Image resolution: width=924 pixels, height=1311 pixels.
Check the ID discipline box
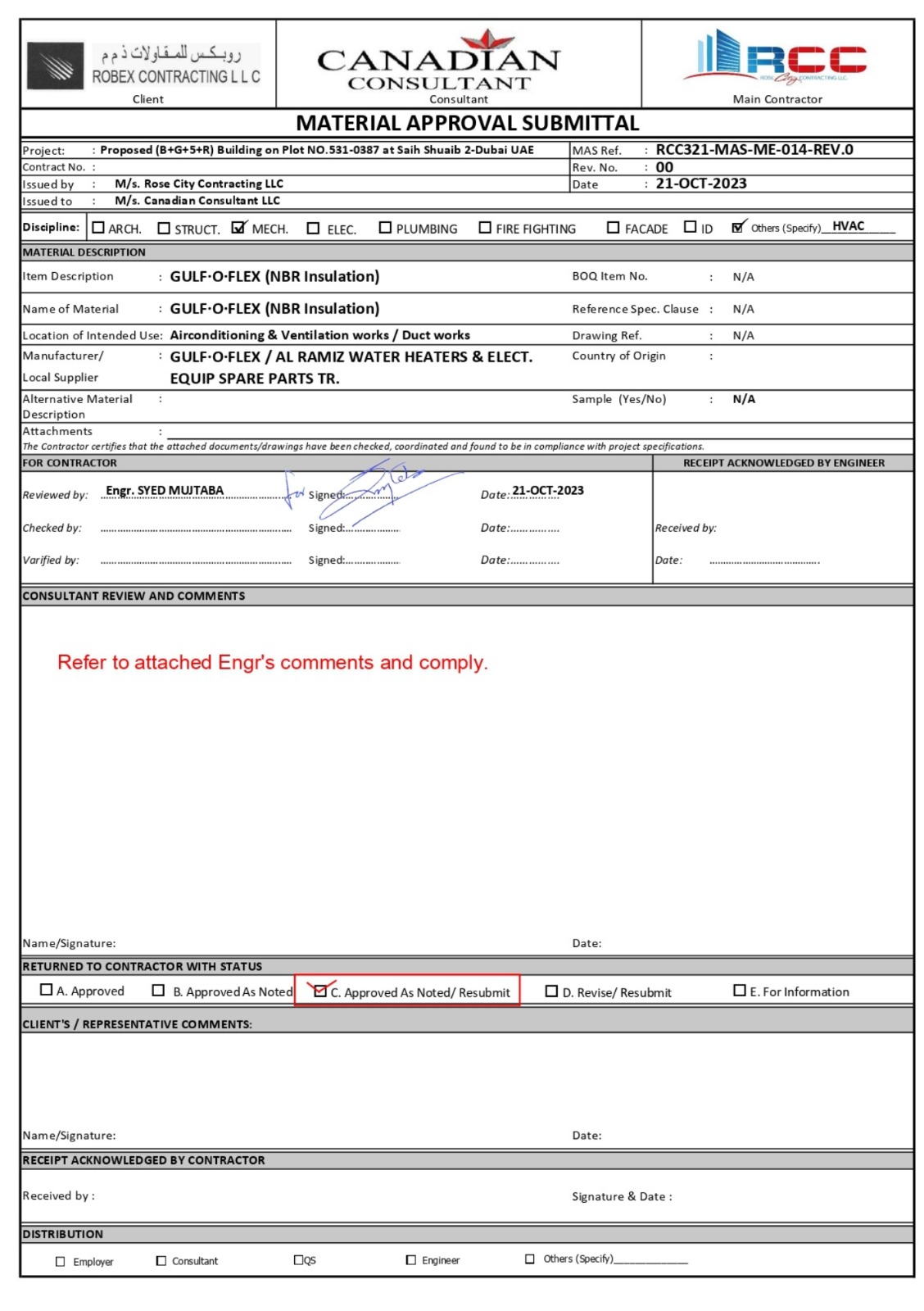point(691,227)
